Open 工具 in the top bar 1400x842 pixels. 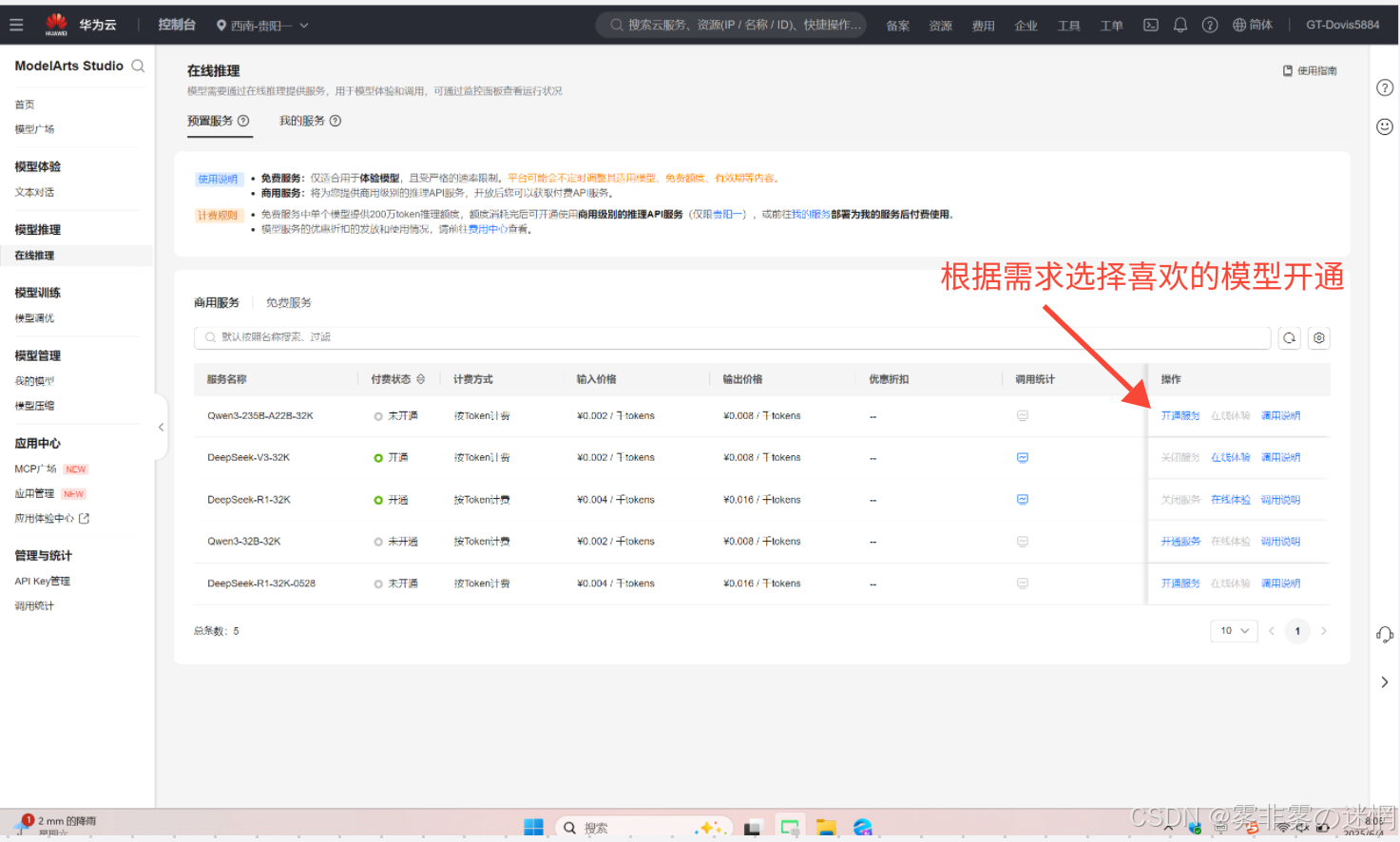pos(1068,26)
